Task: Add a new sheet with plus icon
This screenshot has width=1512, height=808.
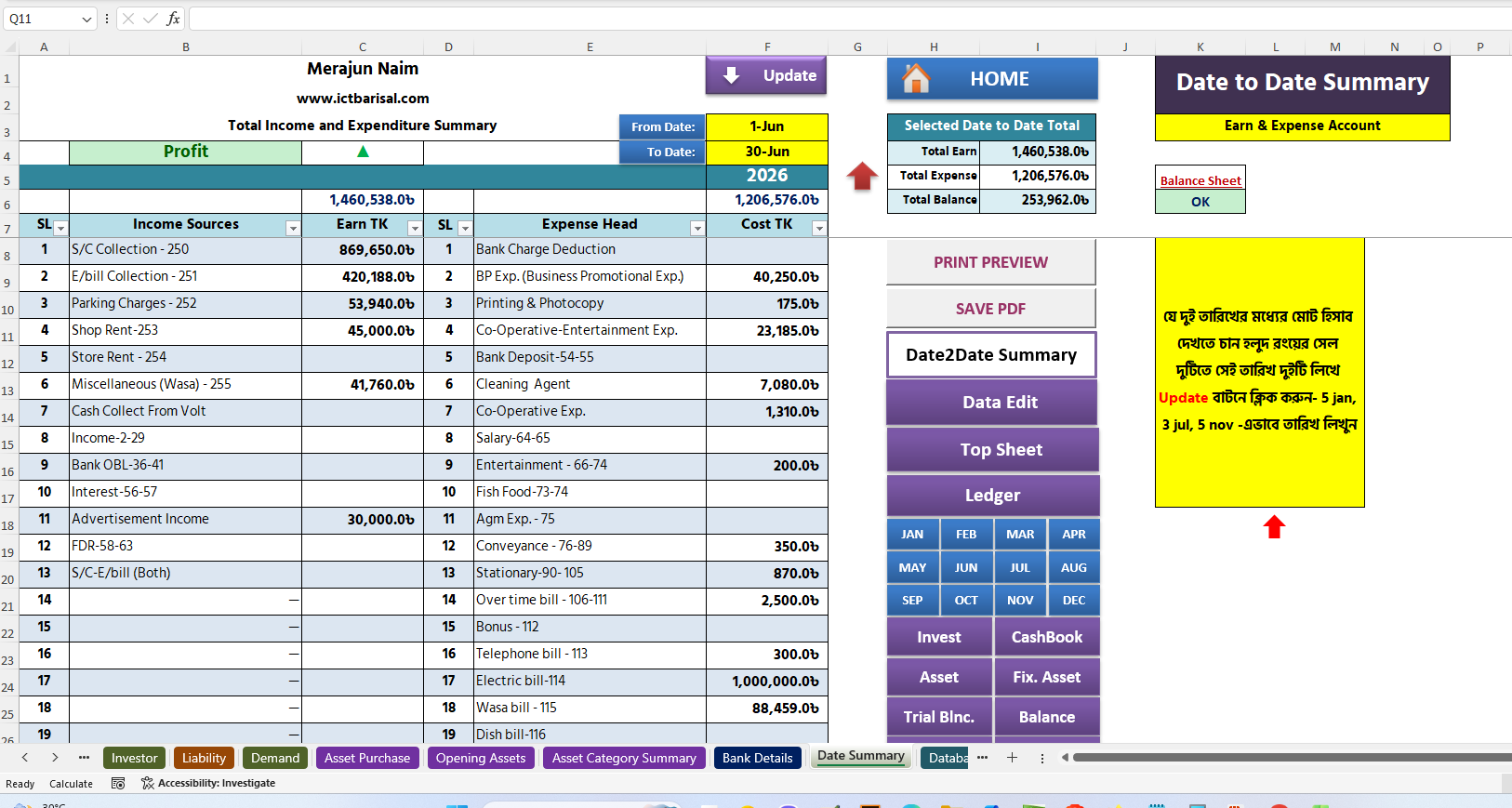Action: [1012, 758]
